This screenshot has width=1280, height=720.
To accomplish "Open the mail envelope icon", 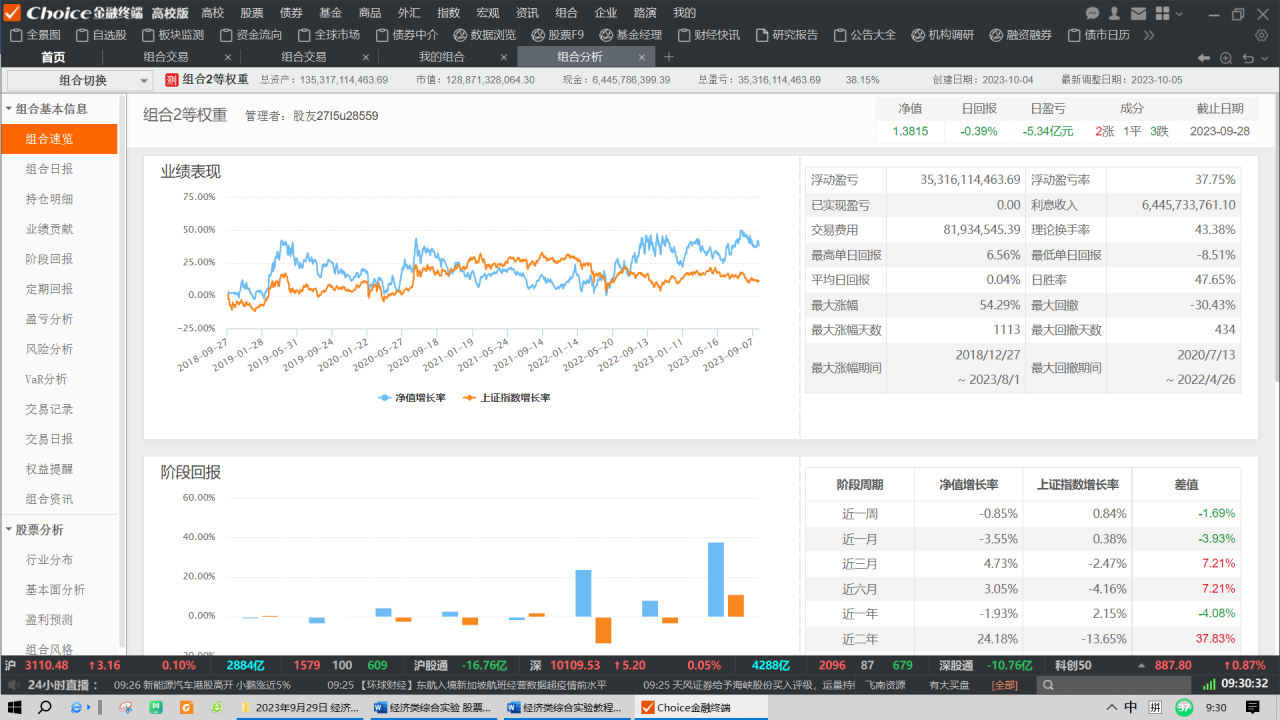I will 1138,13.
